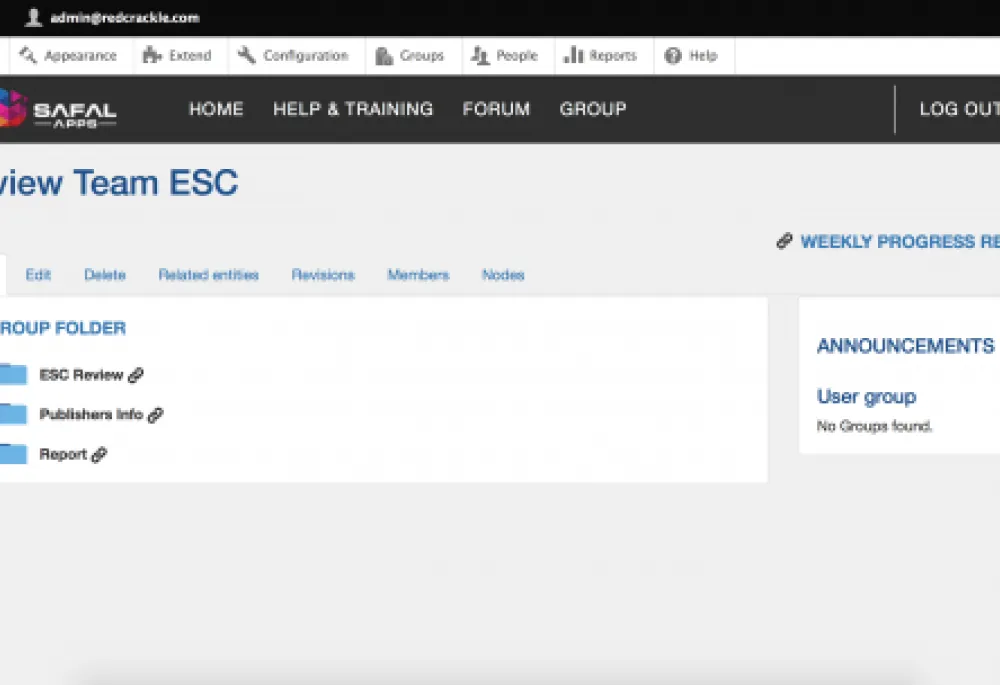Click the Appearance paintbrush icon

[27, 55]
